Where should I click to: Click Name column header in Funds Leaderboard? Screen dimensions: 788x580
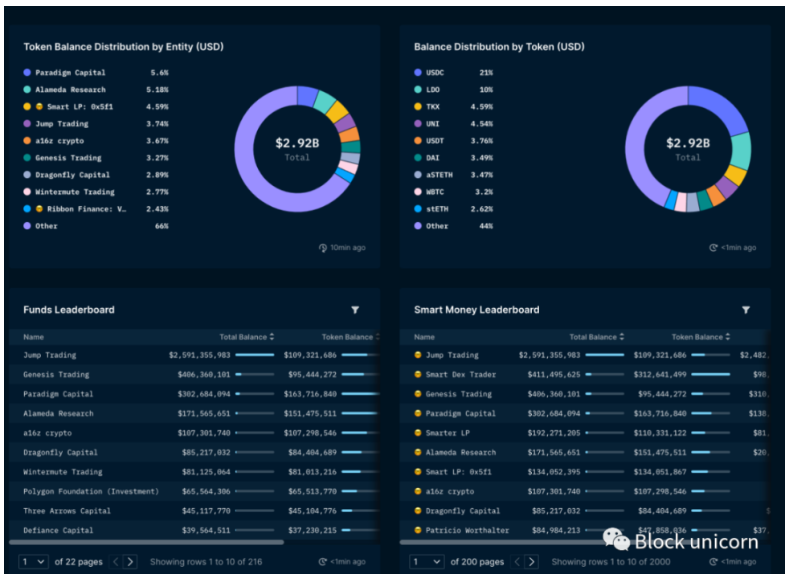pyautogui.click(x=33, y=337)
